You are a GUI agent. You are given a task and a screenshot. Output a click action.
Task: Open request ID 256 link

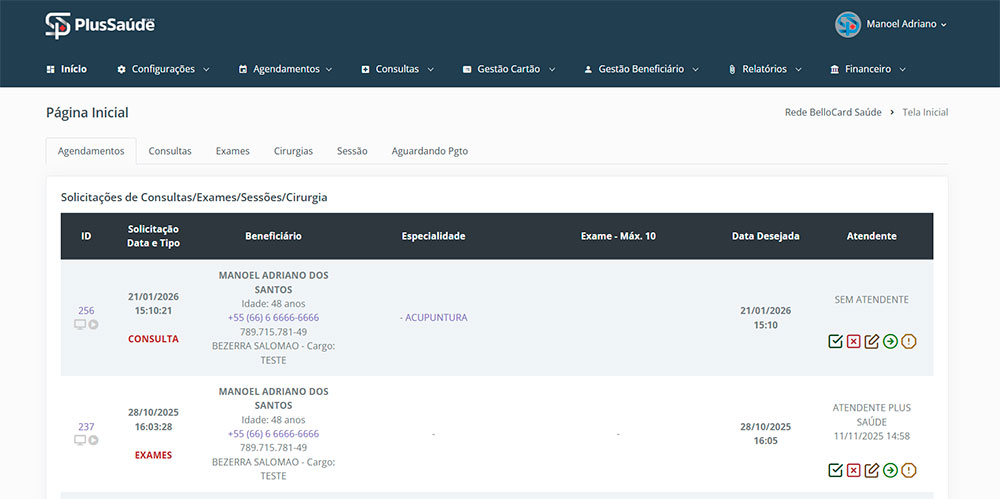coord(86,310)
